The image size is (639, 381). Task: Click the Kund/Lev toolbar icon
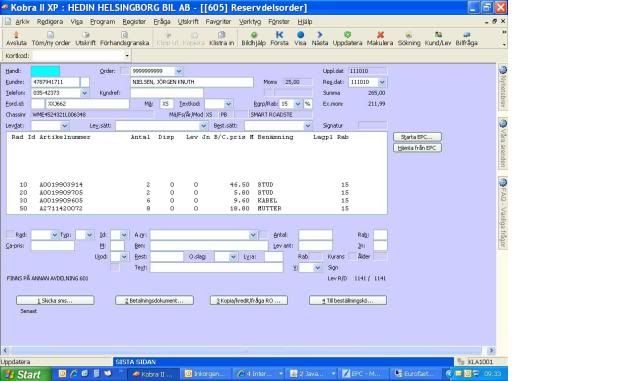pos(438,38)
